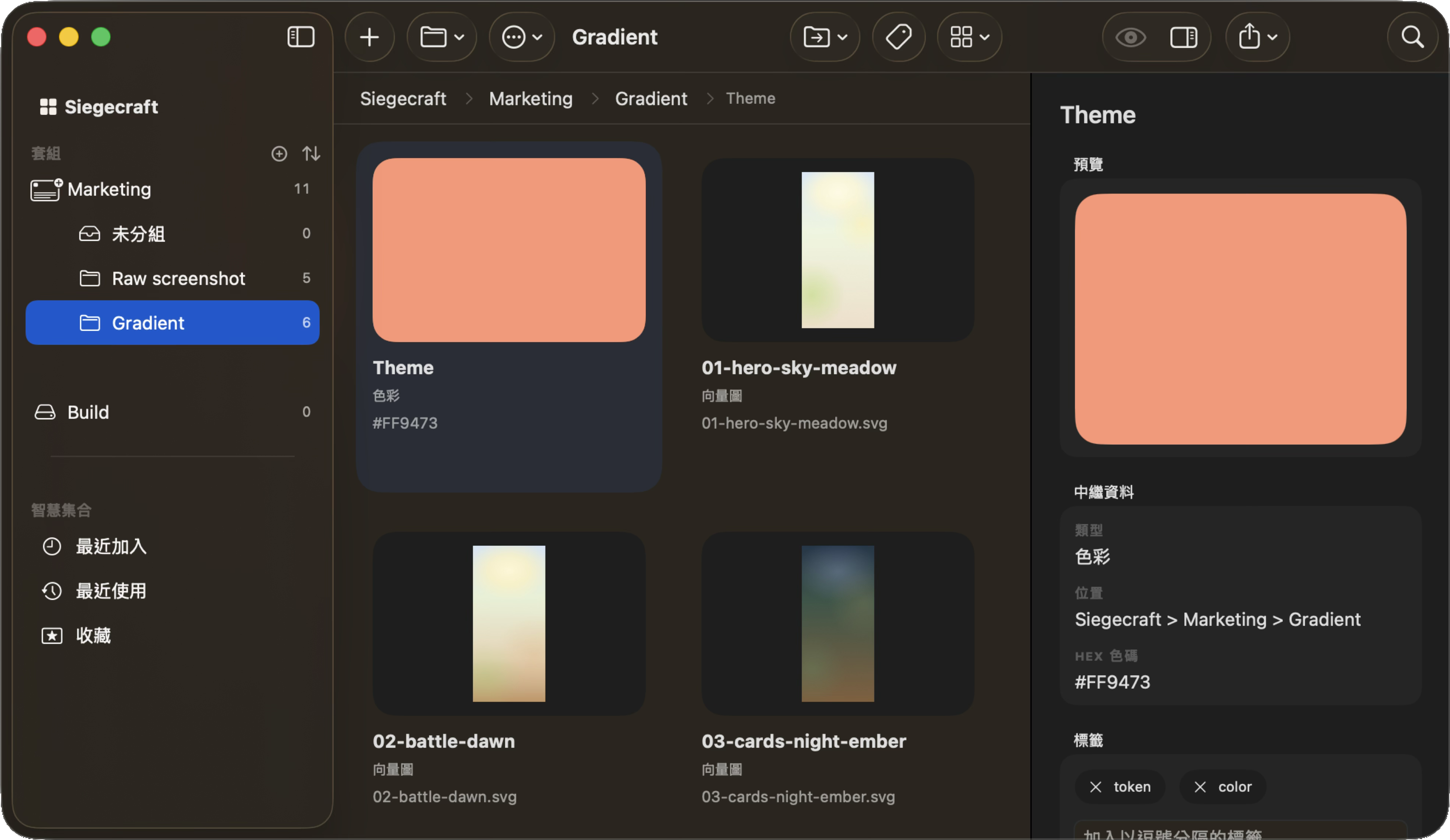Click Theme in the breadcrumb
The height and width of the screenshot is (840, 1450).
[x=750, y=98]
